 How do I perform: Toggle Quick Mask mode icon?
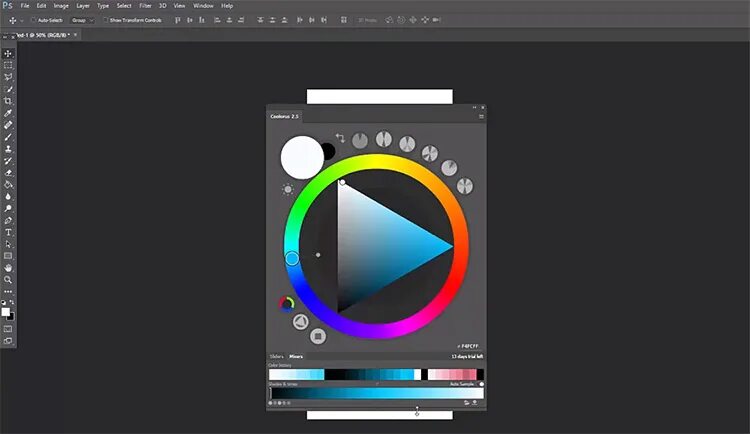click(x=8, y=329)
